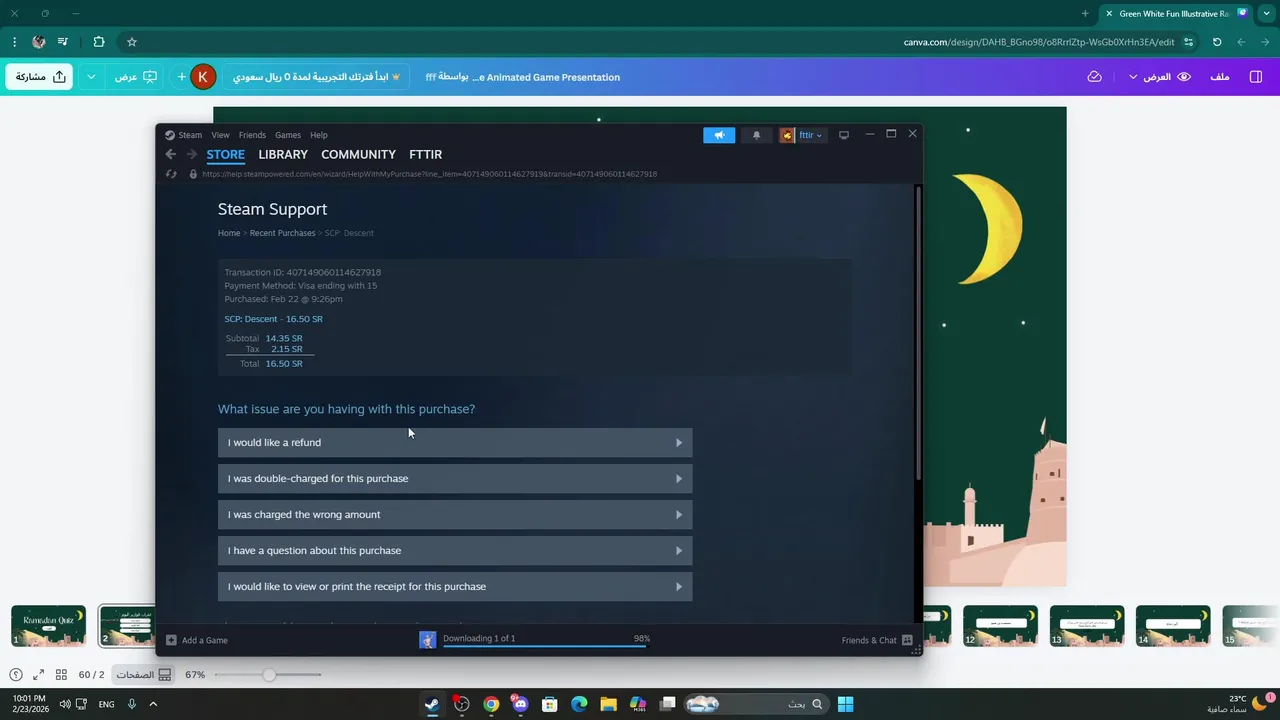This screenshot has height=720, width=1280.
Task: Start the Canva free trial banner
Action: click(x=316, y=77)
